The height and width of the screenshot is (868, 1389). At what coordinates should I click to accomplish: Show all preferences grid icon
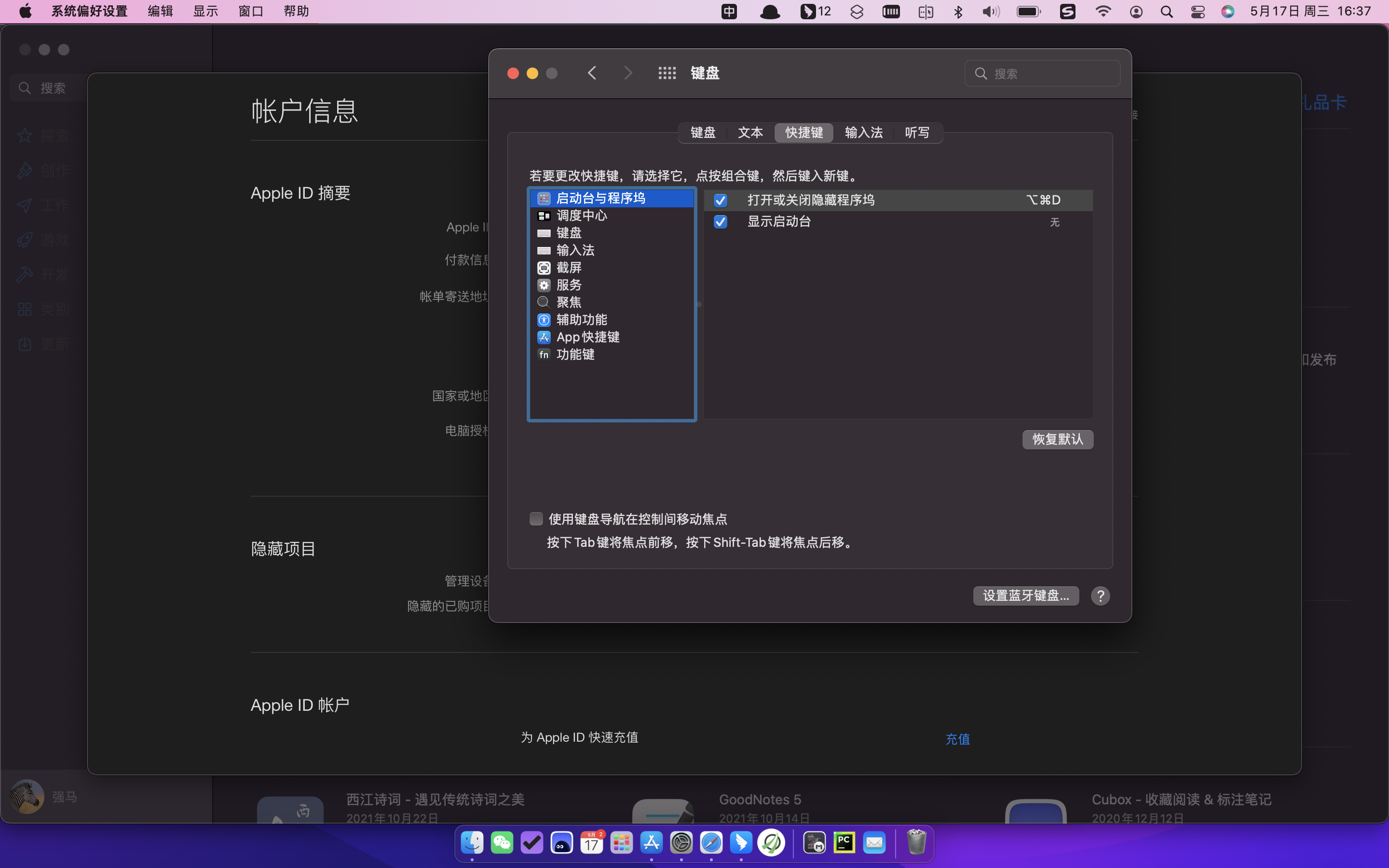click(667, 73)
